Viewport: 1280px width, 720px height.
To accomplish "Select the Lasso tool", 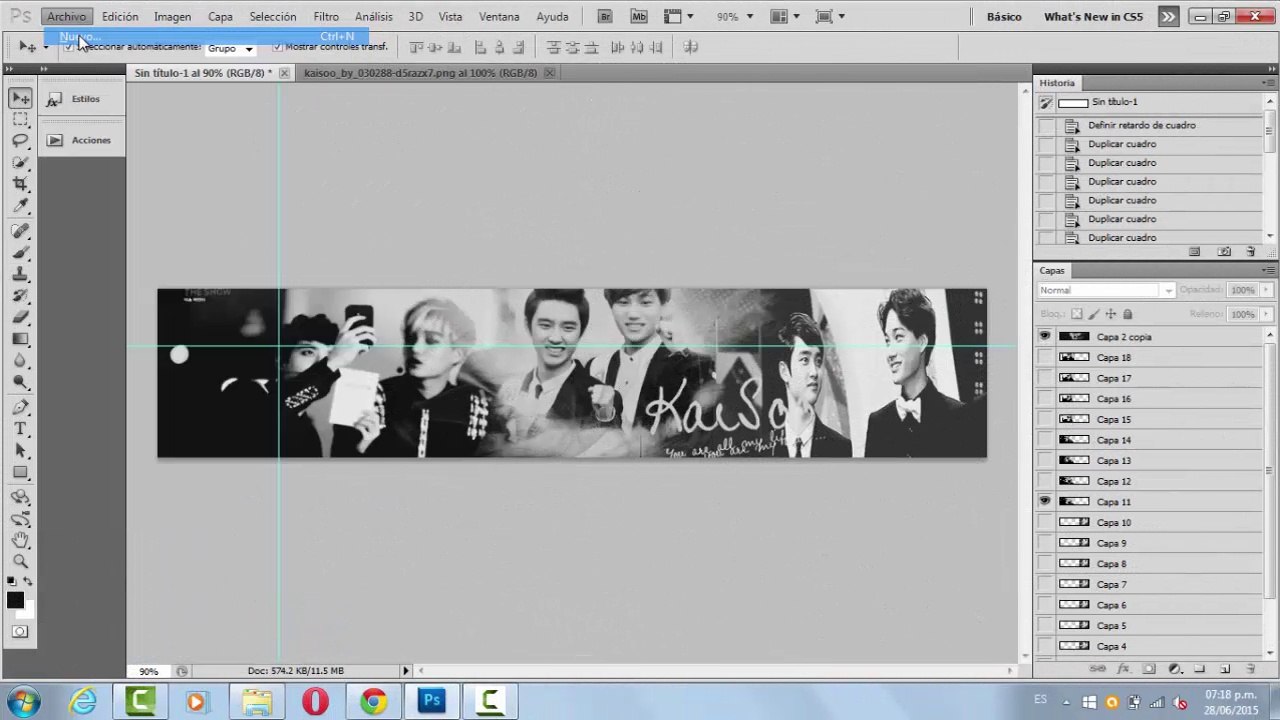I will click(20, 140).
